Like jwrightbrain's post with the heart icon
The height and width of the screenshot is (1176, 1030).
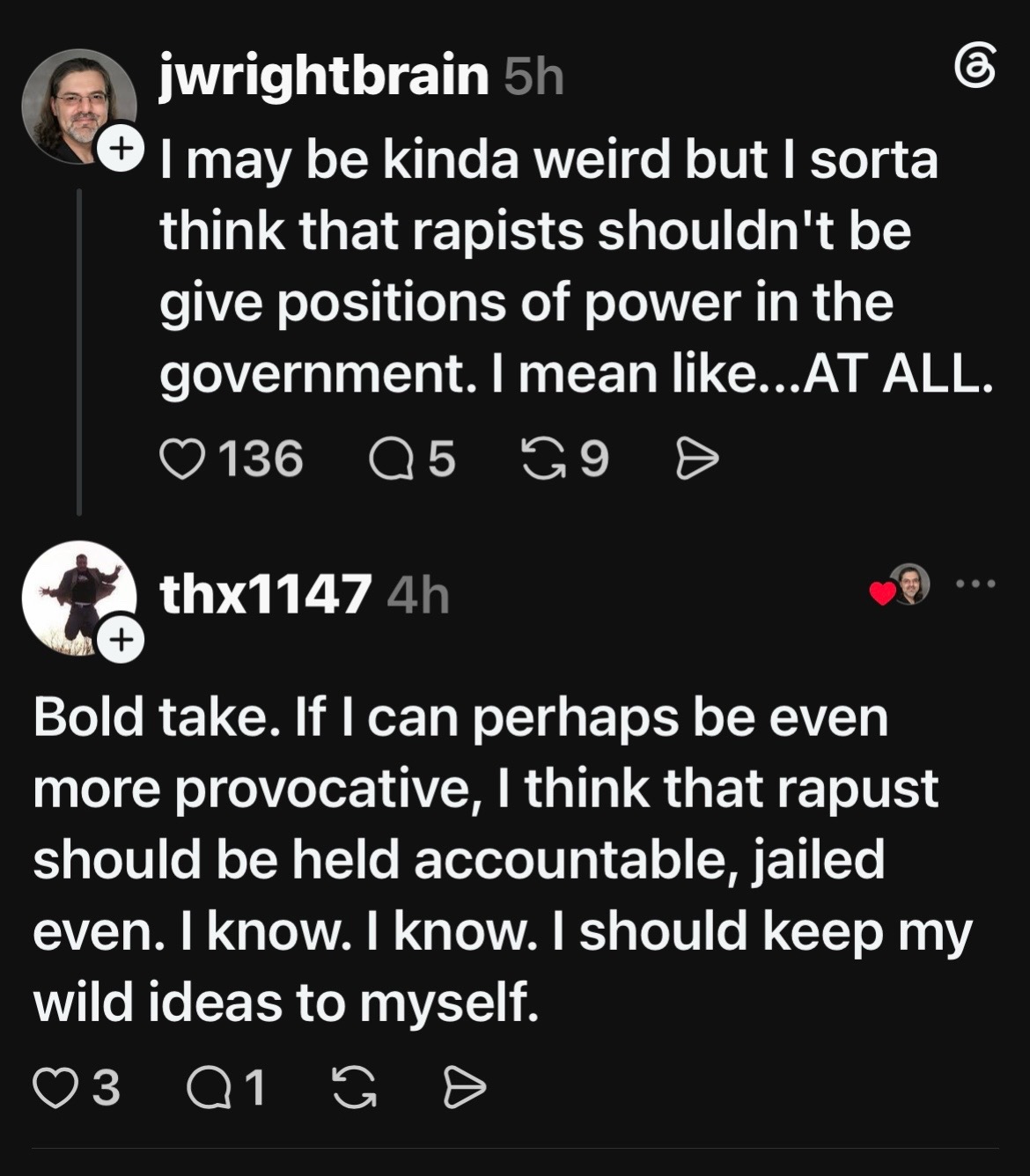pyautogui.click(x=181, y=459)
